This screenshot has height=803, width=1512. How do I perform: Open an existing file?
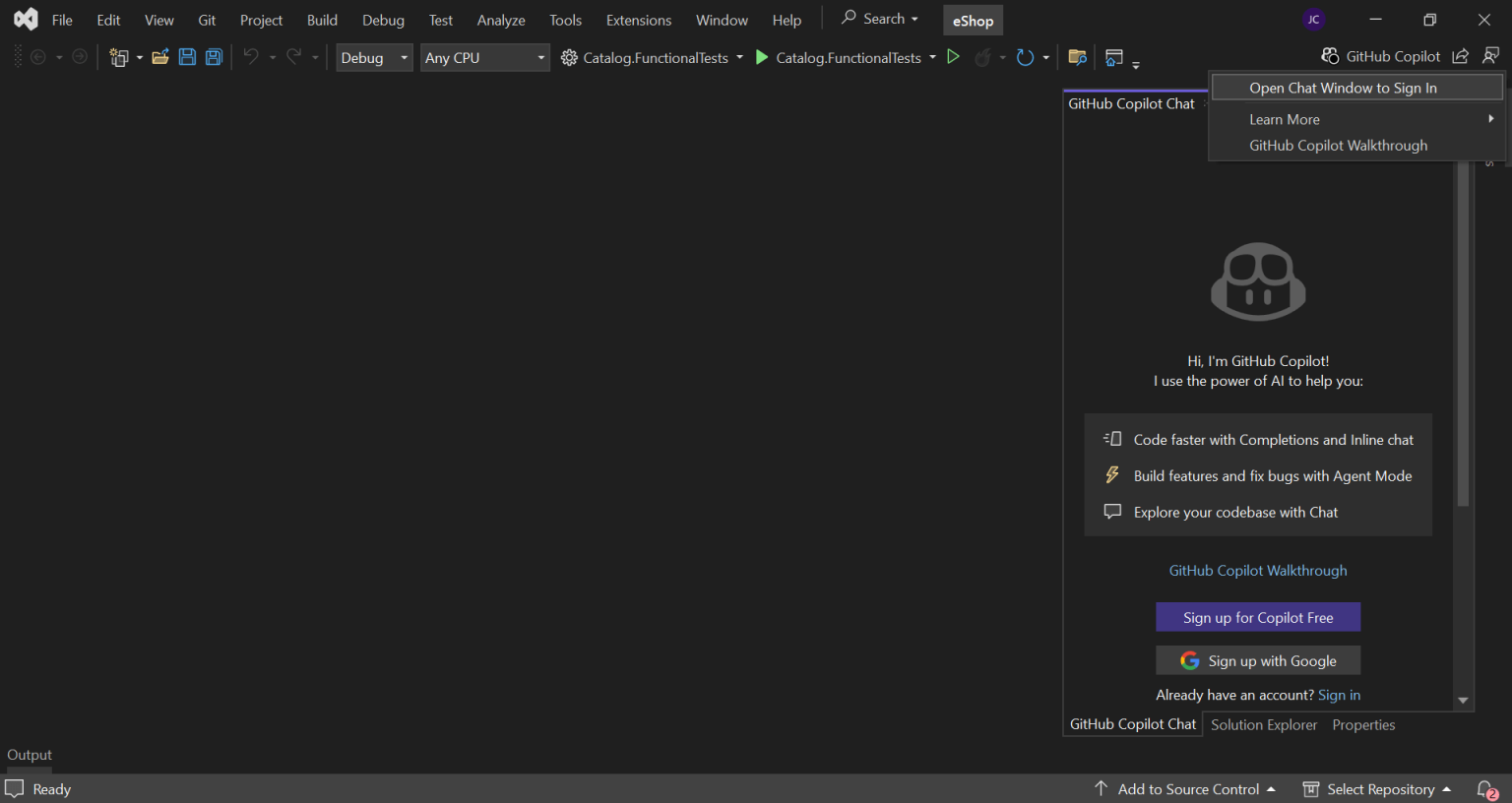tap(160, 56)
